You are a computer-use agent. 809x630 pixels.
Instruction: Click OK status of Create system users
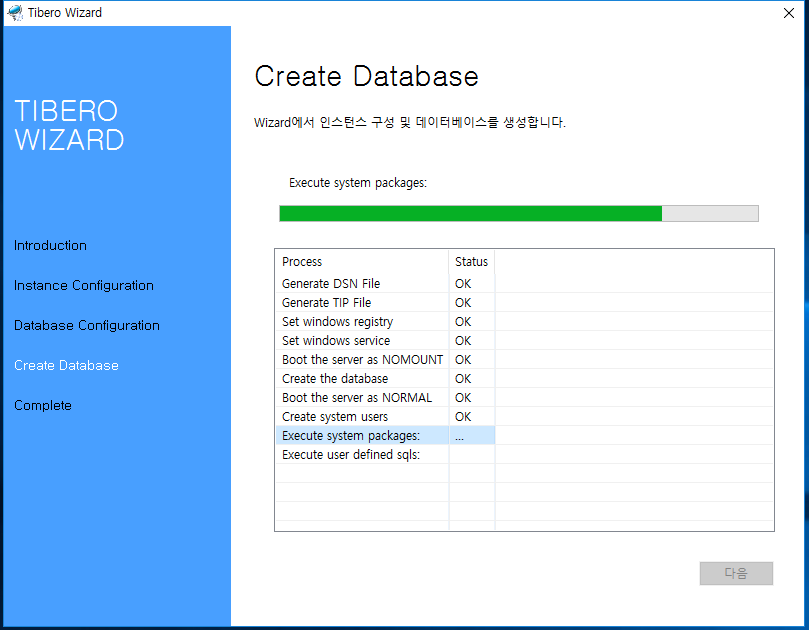coord(463,417)
